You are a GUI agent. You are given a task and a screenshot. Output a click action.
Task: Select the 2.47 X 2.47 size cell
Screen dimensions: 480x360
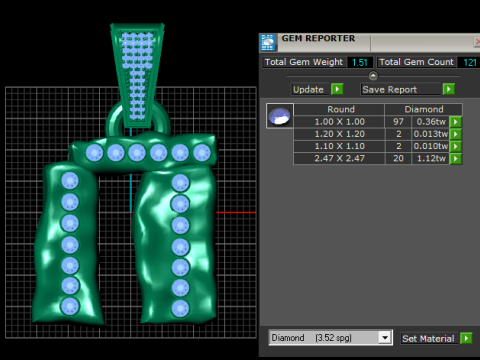(x=340, y=159)
